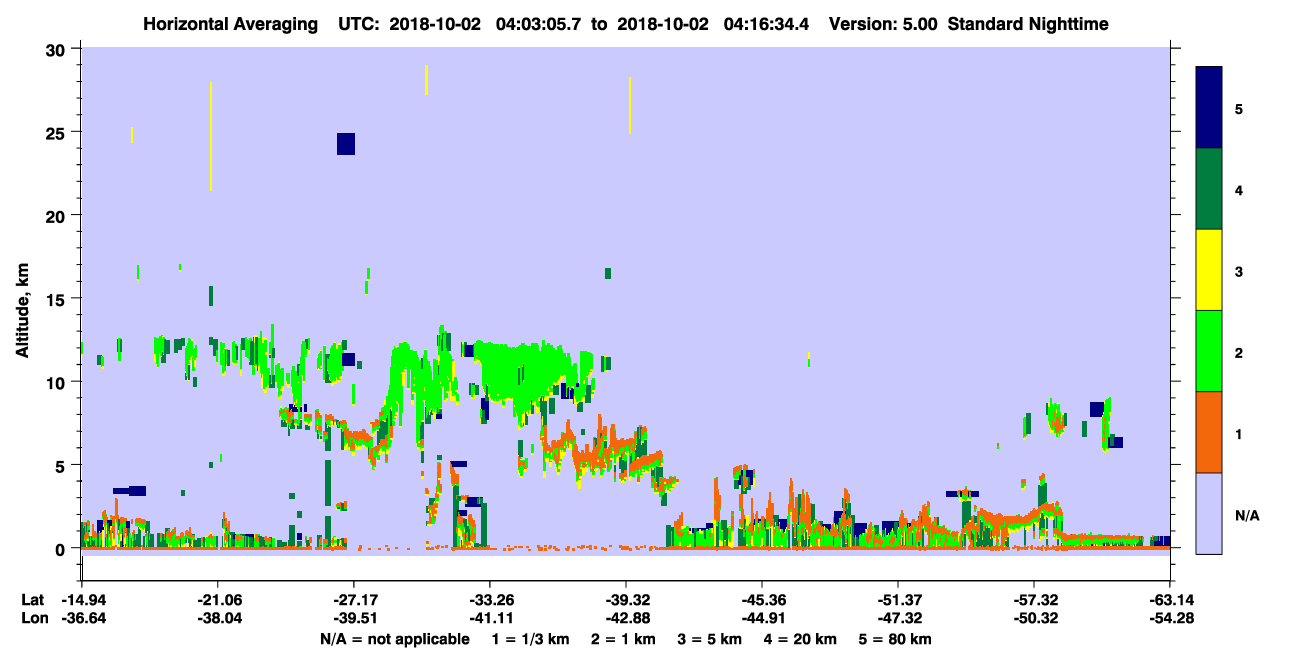1300x667 pixels.
Task: Click the 'N/A = not applicable' legend note
Action: pyautogui.click(x=394, y=639)
